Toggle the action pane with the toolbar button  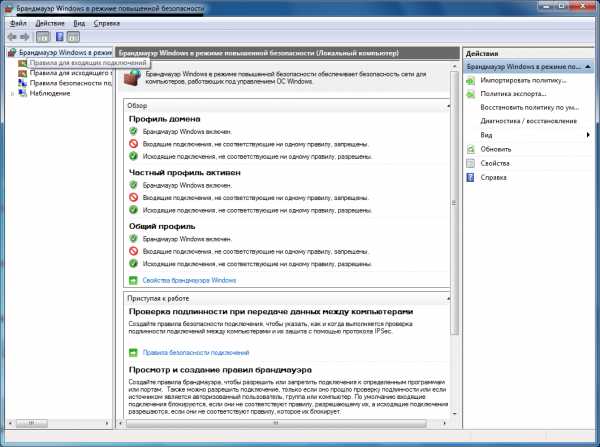click(73, 35)
